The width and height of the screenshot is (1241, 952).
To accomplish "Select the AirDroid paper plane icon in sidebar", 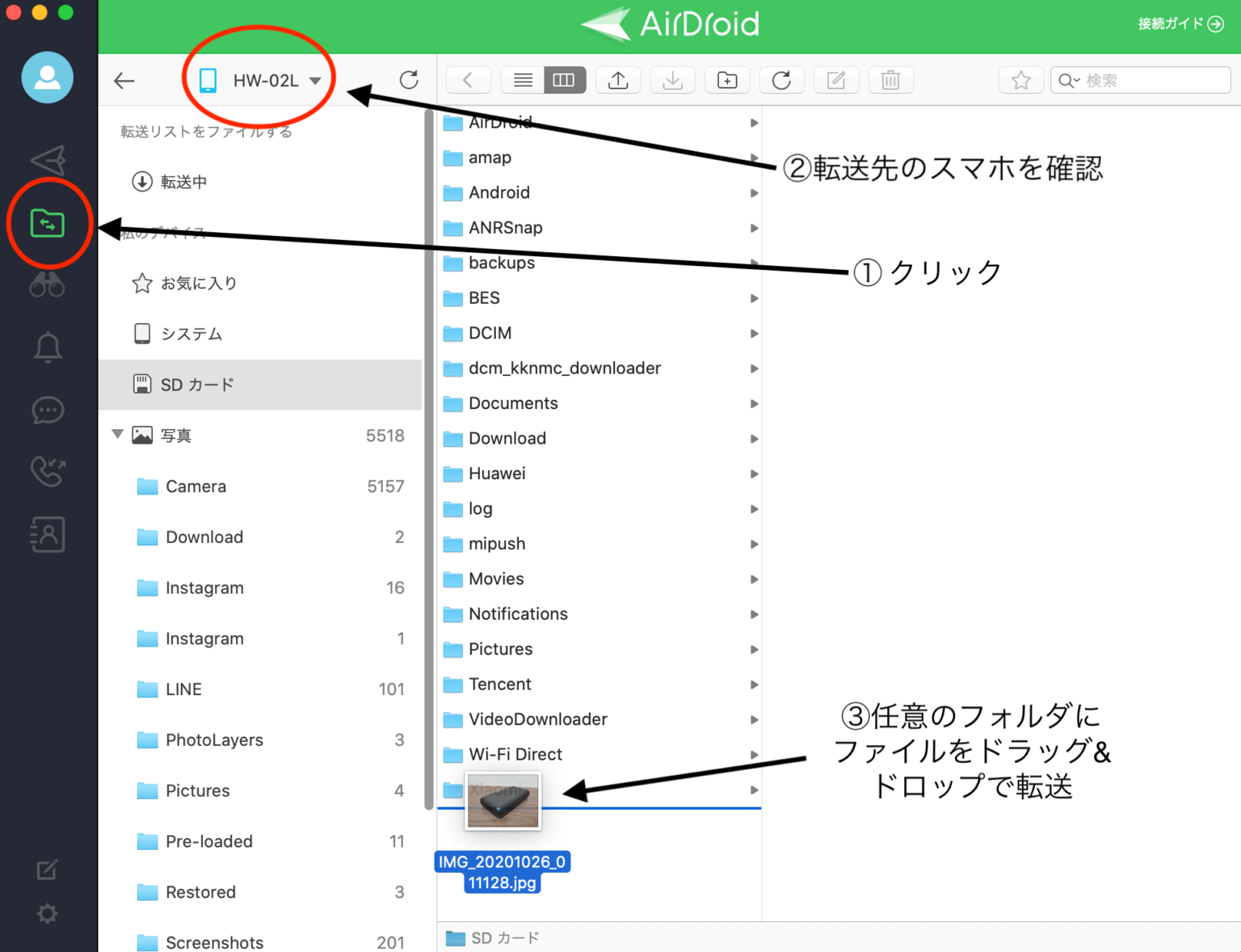I will click(47, 159).
